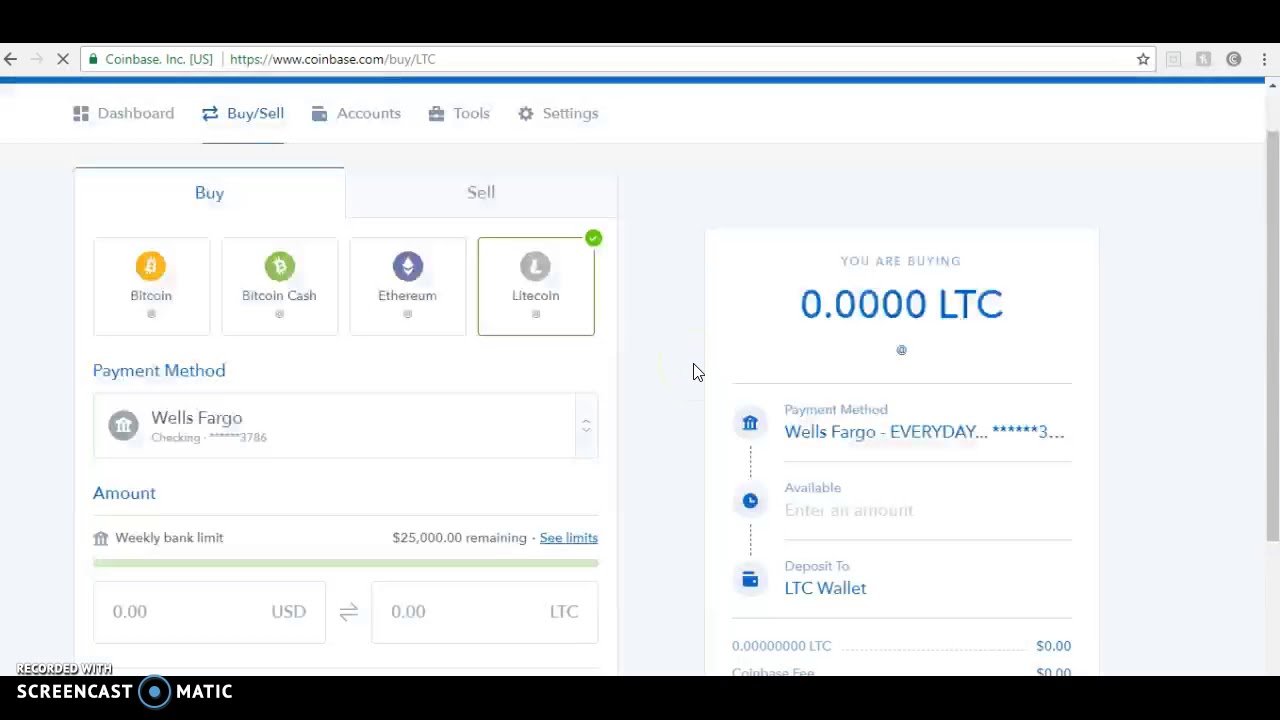This screenshot has height=720, width=1280.
Task: Click 'Payment Method' section heading
Action: (x=159, y=371)
